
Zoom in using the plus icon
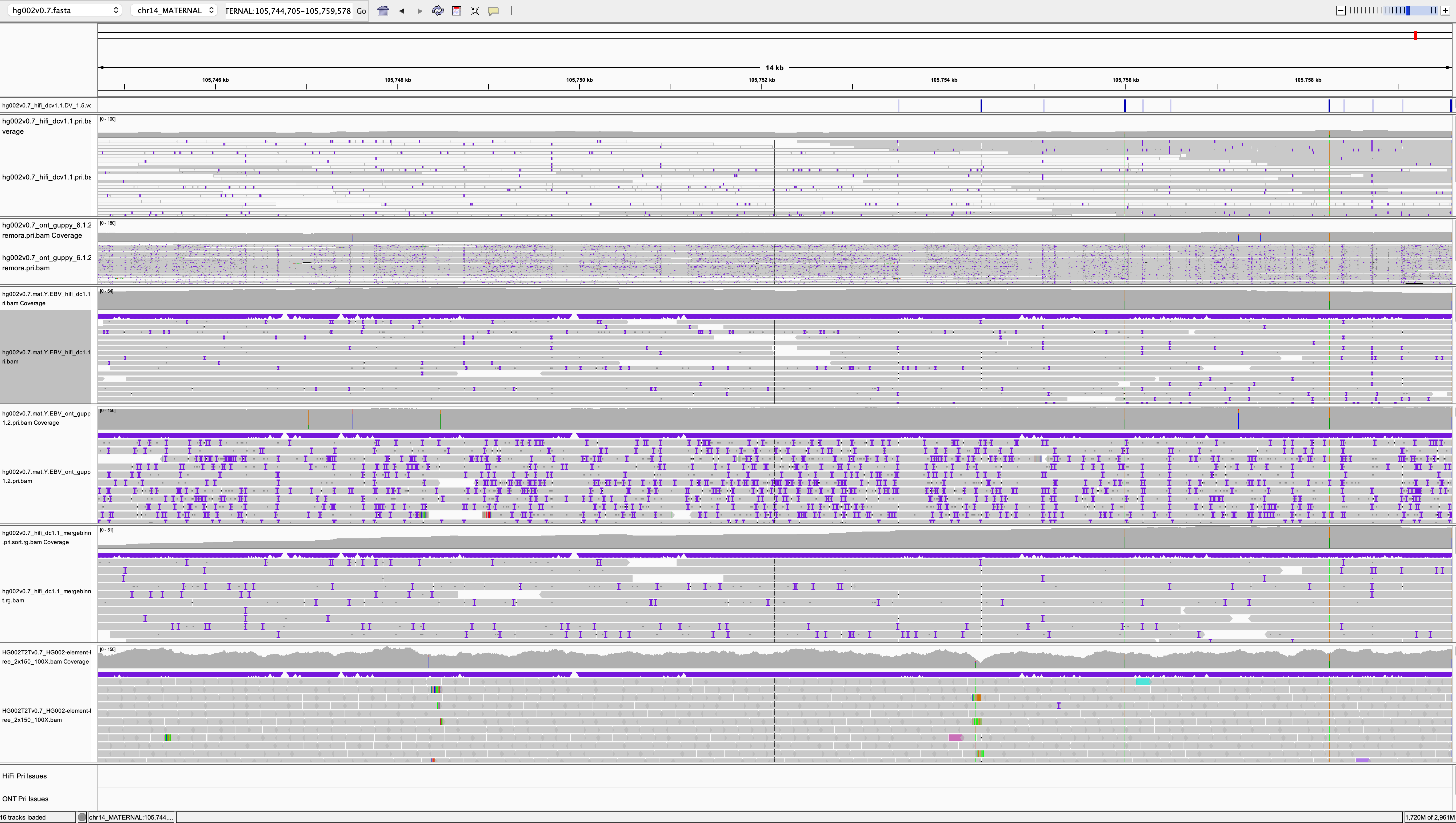click(x=1445, y=10)
